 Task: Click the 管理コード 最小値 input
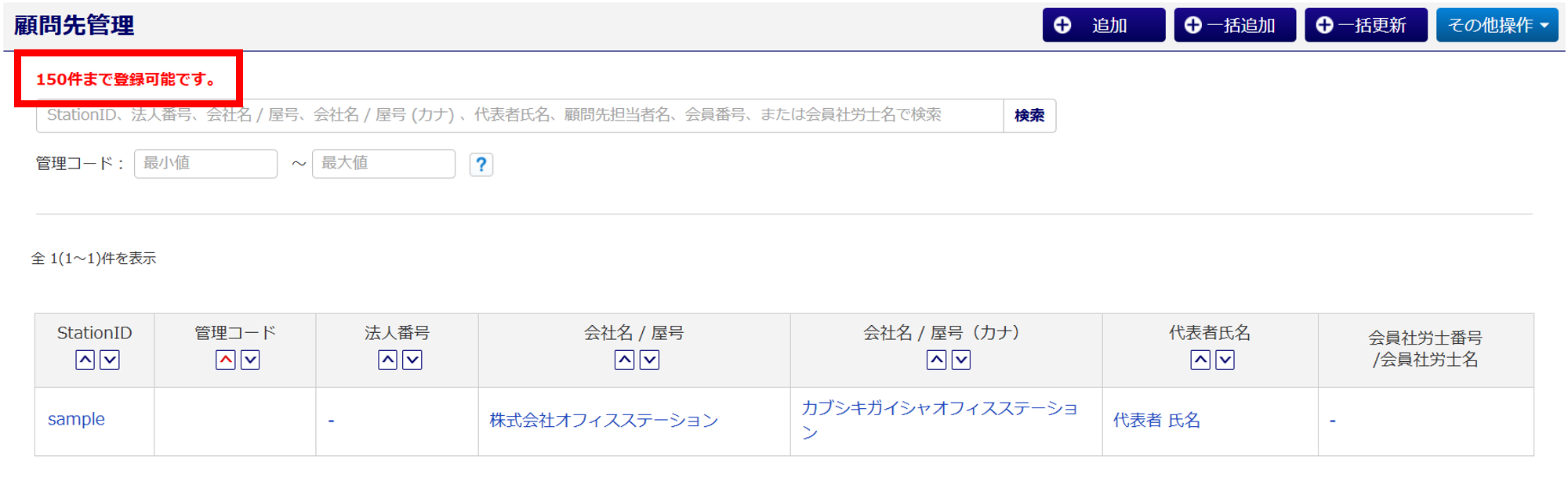pyautogui.click(x=205, y=164)
